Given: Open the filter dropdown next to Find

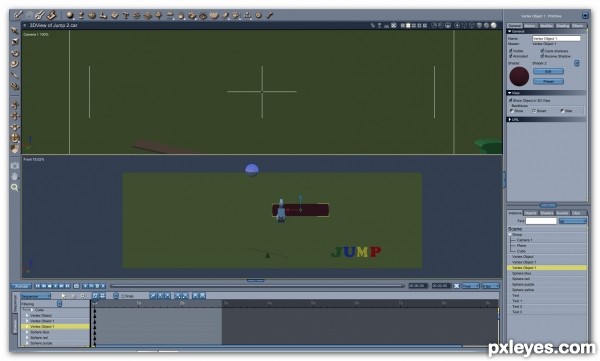Looking at the screenshot, I should [572, 221].
